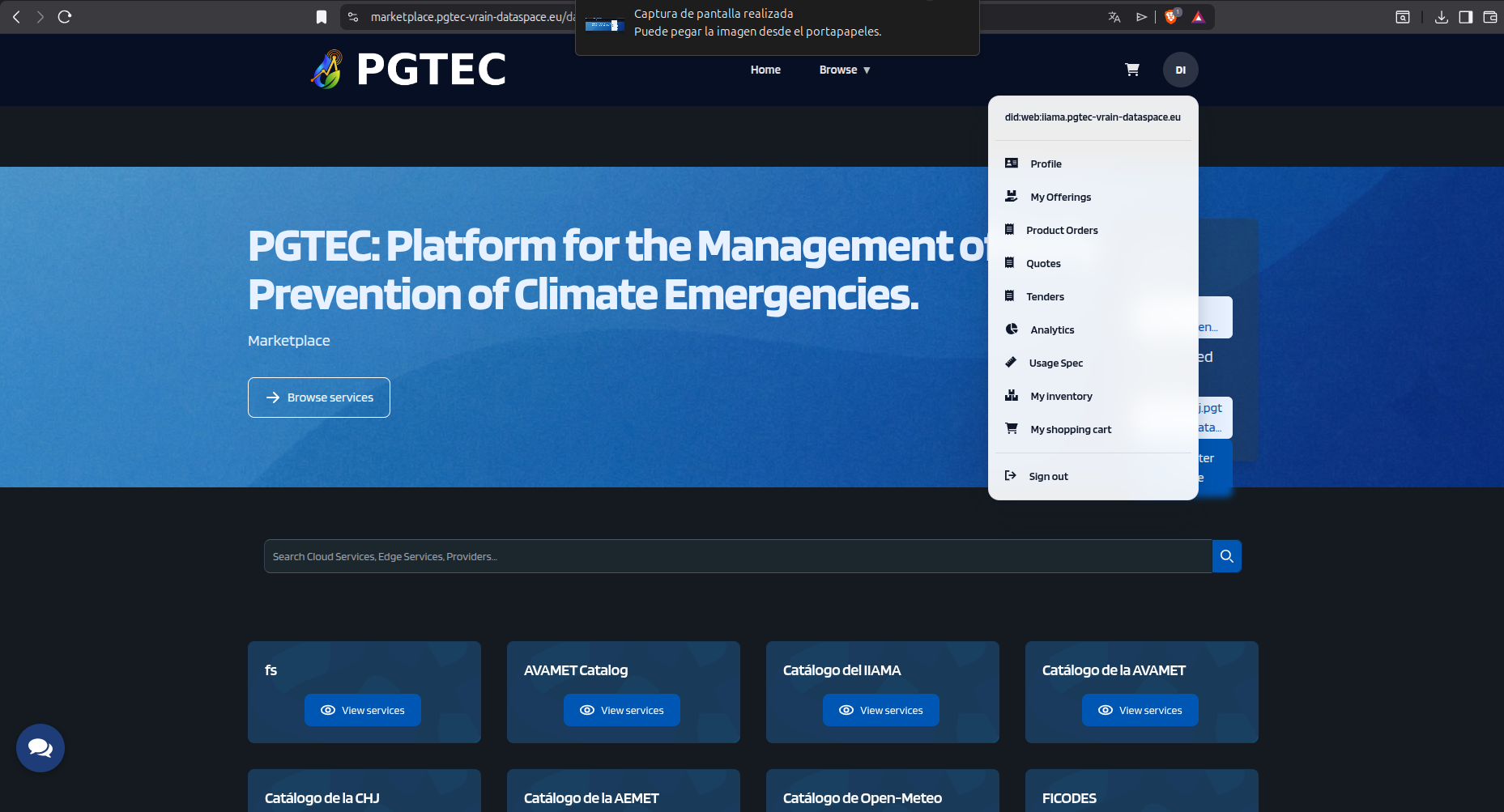Click the My shopping cart menu icon
1504x812 pixels.
tap(1012, 428)
